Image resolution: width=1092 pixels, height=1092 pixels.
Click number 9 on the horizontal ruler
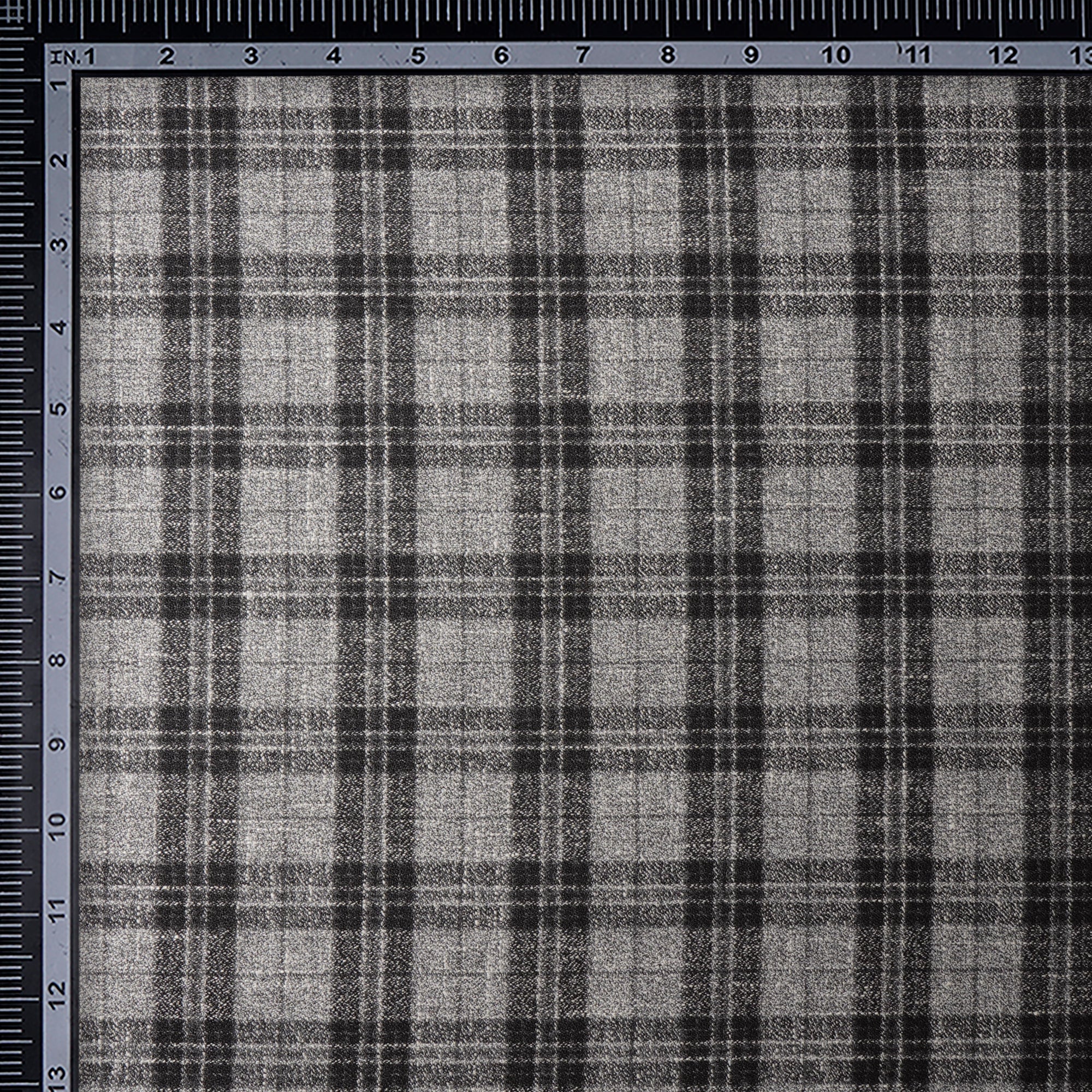coord(751,56)
